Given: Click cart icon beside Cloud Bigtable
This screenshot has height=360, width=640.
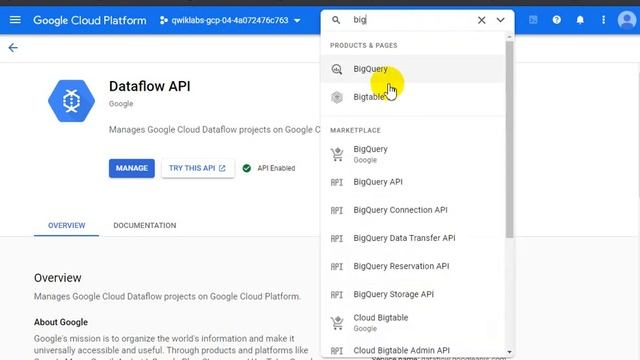Looking at the screenshot, I should click(337, 323).
